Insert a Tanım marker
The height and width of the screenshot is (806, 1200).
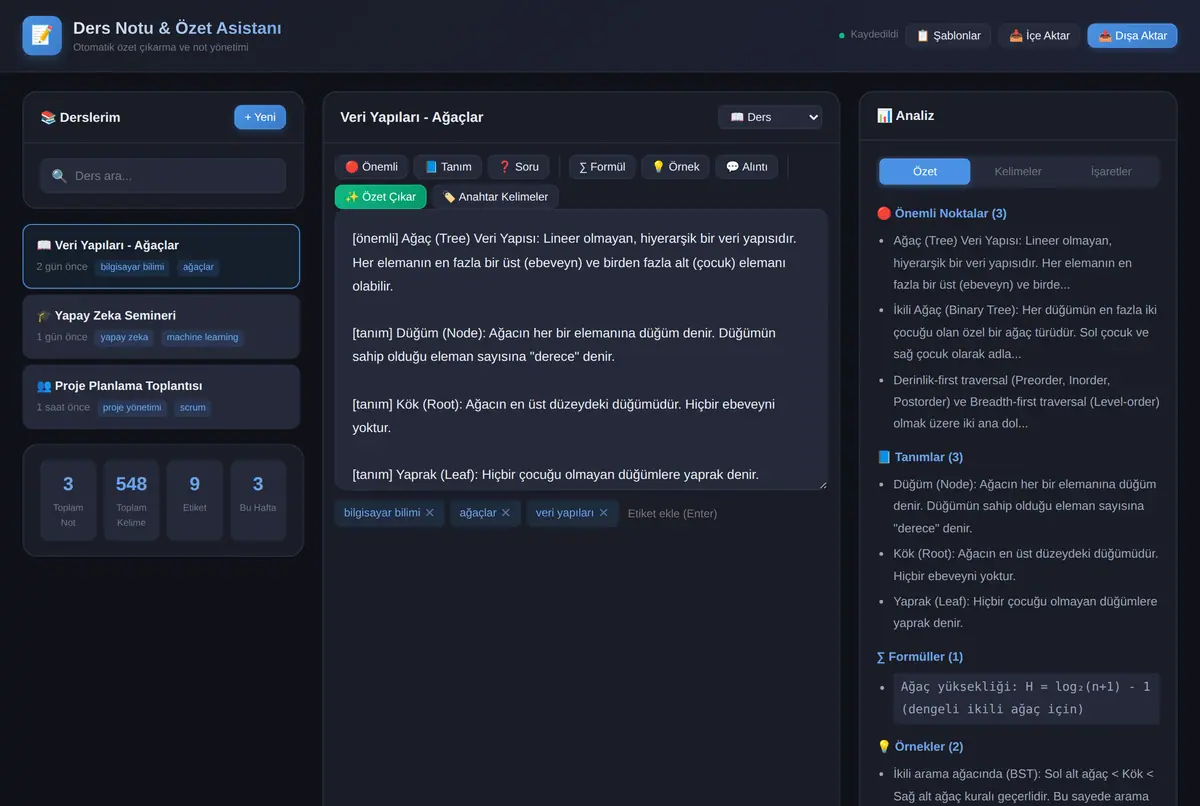448,167
